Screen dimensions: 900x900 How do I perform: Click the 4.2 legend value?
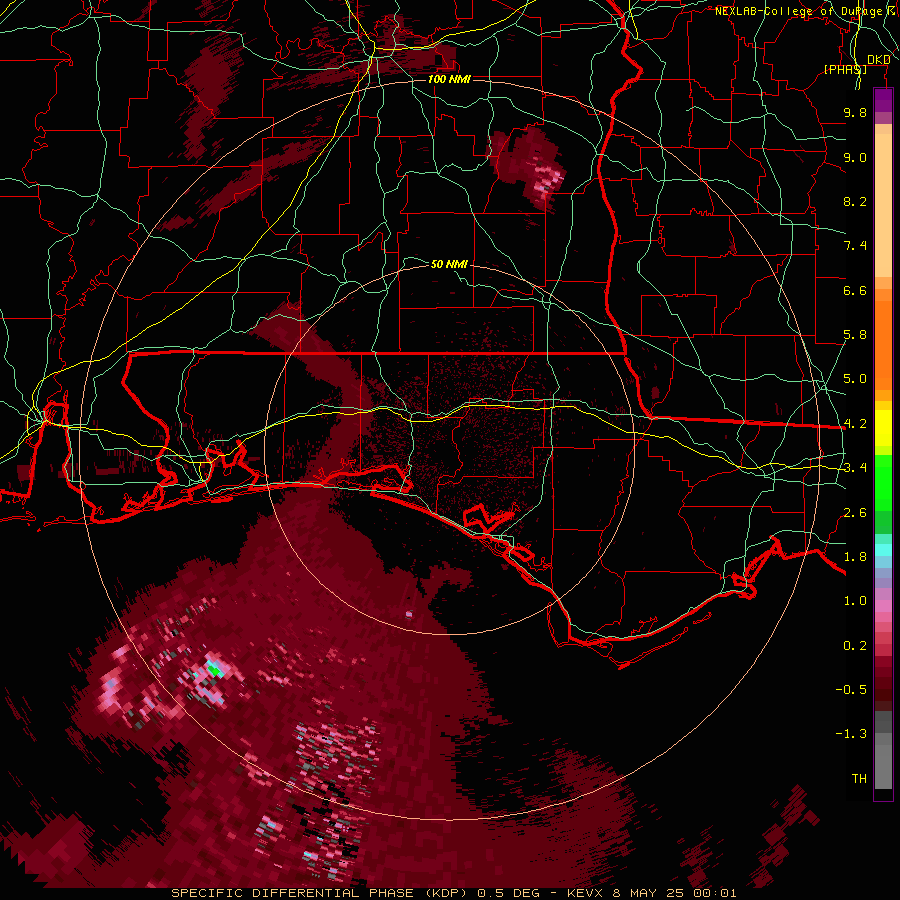tap(855, 424)
